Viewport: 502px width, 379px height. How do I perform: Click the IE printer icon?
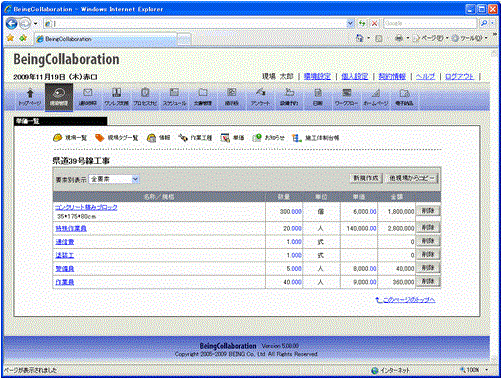399,38
